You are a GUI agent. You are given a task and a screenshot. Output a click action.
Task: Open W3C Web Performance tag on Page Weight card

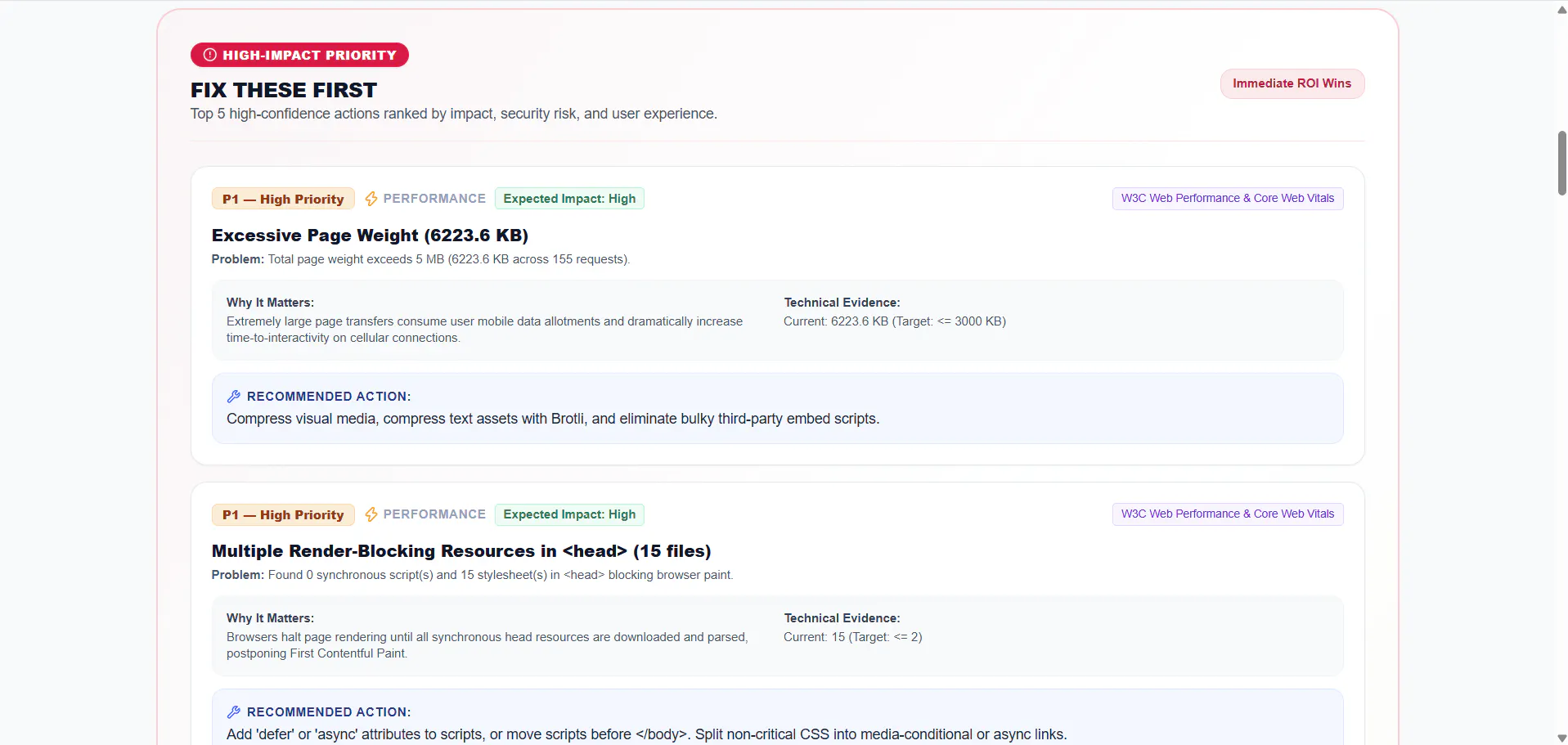click(x=1227, y=199)
